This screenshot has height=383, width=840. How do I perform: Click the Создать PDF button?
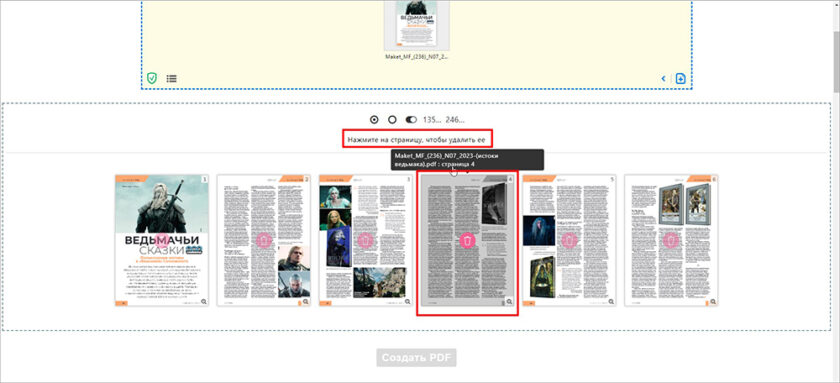coord(416,358)
